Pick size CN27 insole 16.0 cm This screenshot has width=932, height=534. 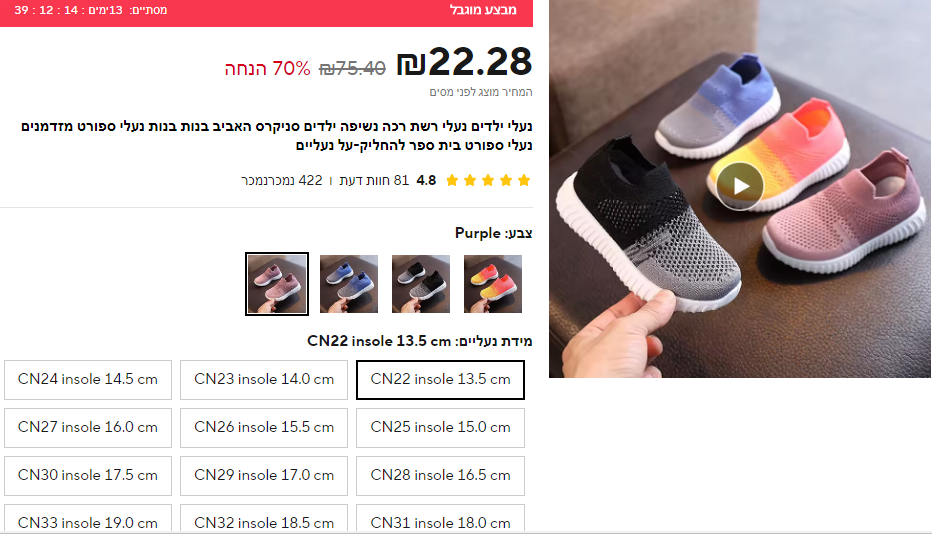click(x=88, y=428)
